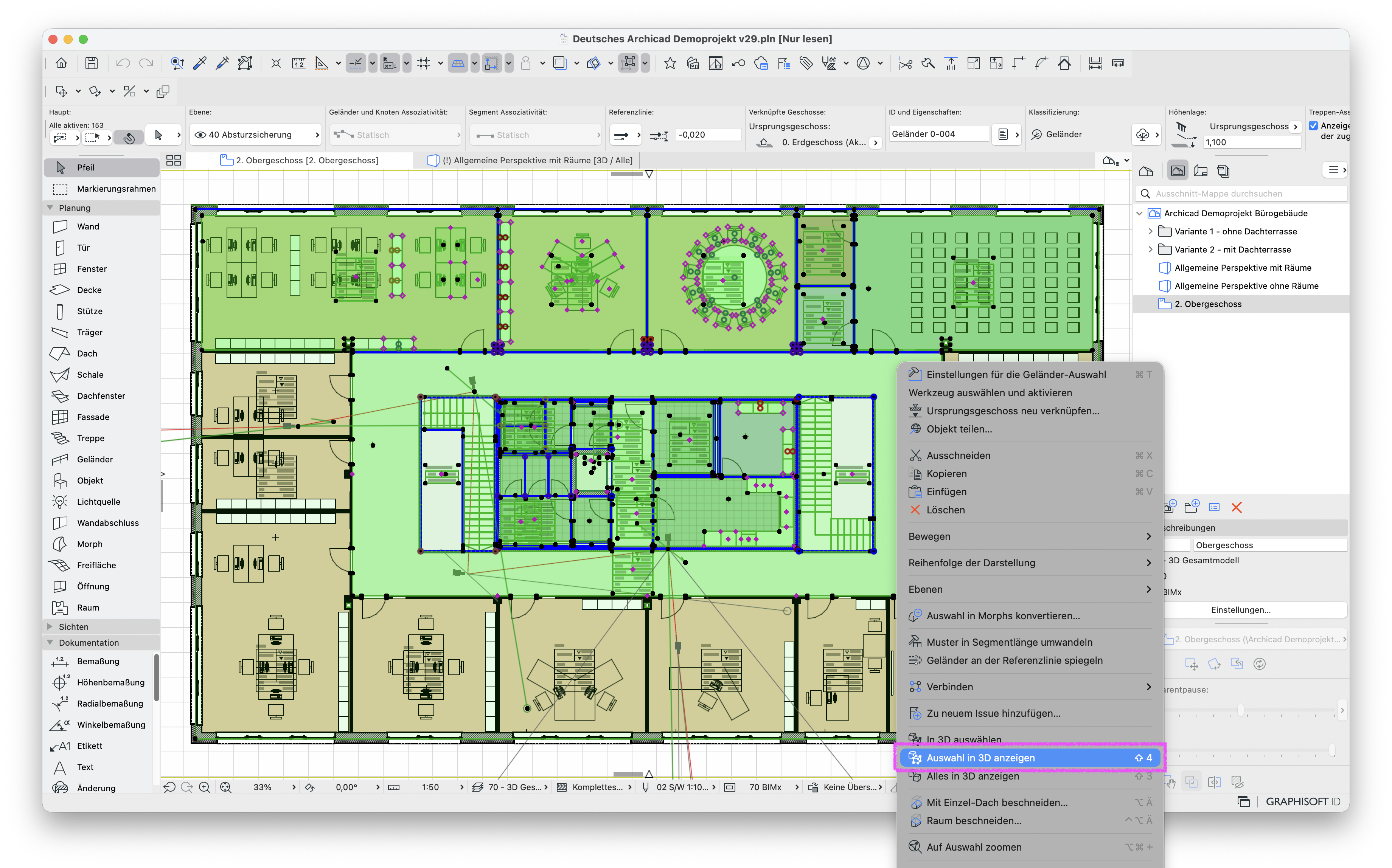Click Auf Auswahl zoomen
The image size is (1392, 868).
point(1030,847)
